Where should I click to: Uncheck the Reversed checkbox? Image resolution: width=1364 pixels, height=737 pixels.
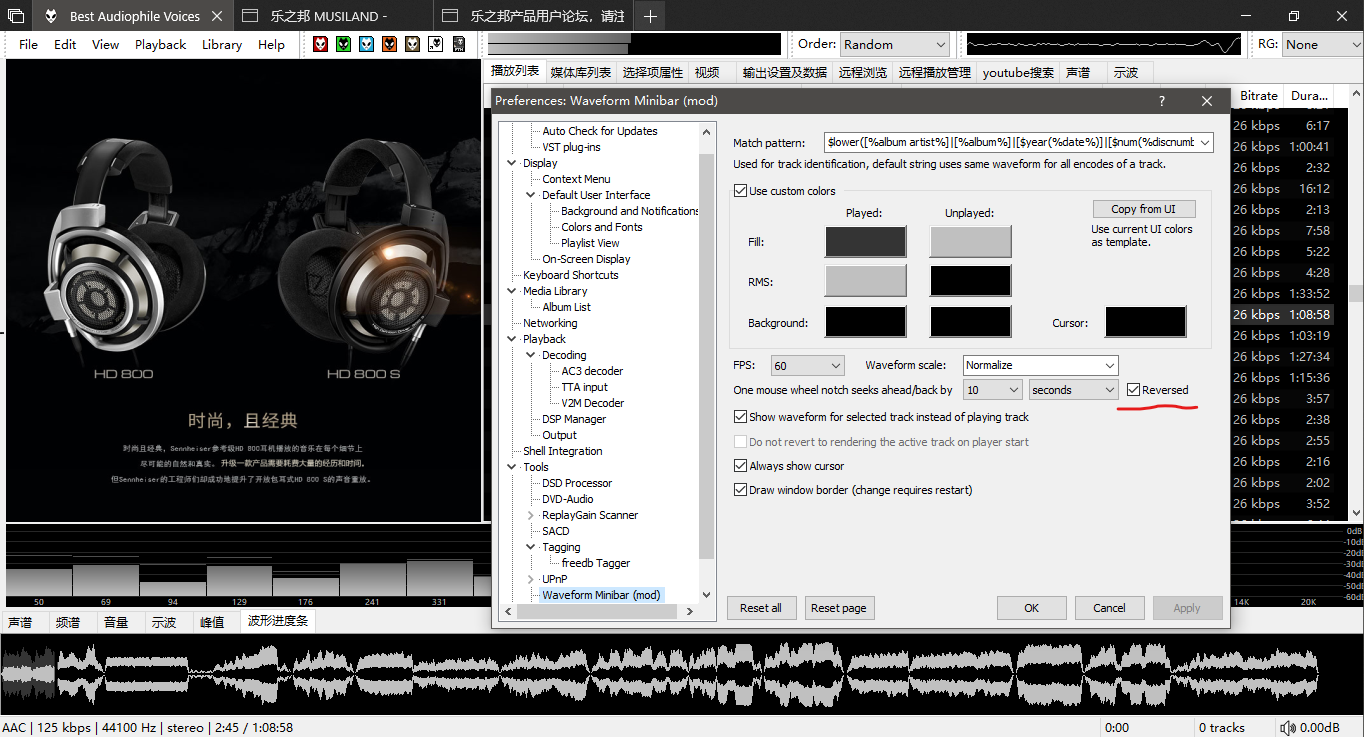(1133, 390)
